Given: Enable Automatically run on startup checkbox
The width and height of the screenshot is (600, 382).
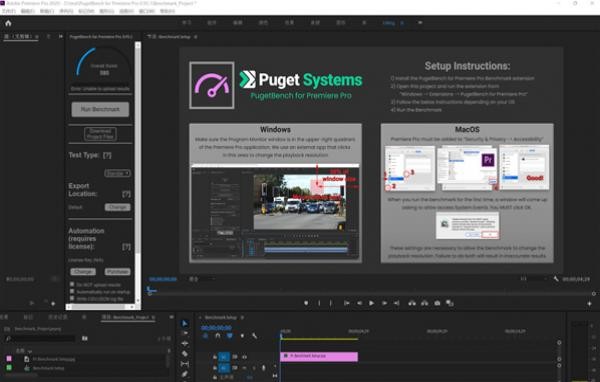Looking at the screenshot, I should 72,291.
